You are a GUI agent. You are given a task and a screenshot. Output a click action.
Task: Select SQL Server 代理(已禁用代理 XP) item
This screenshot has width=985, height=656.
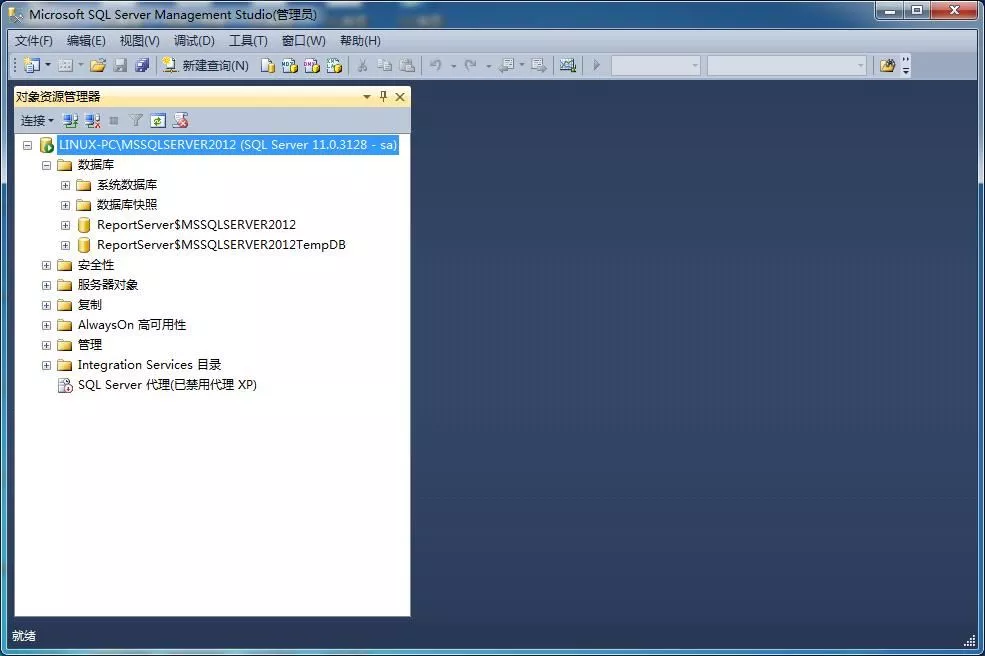tap(167, 385)
